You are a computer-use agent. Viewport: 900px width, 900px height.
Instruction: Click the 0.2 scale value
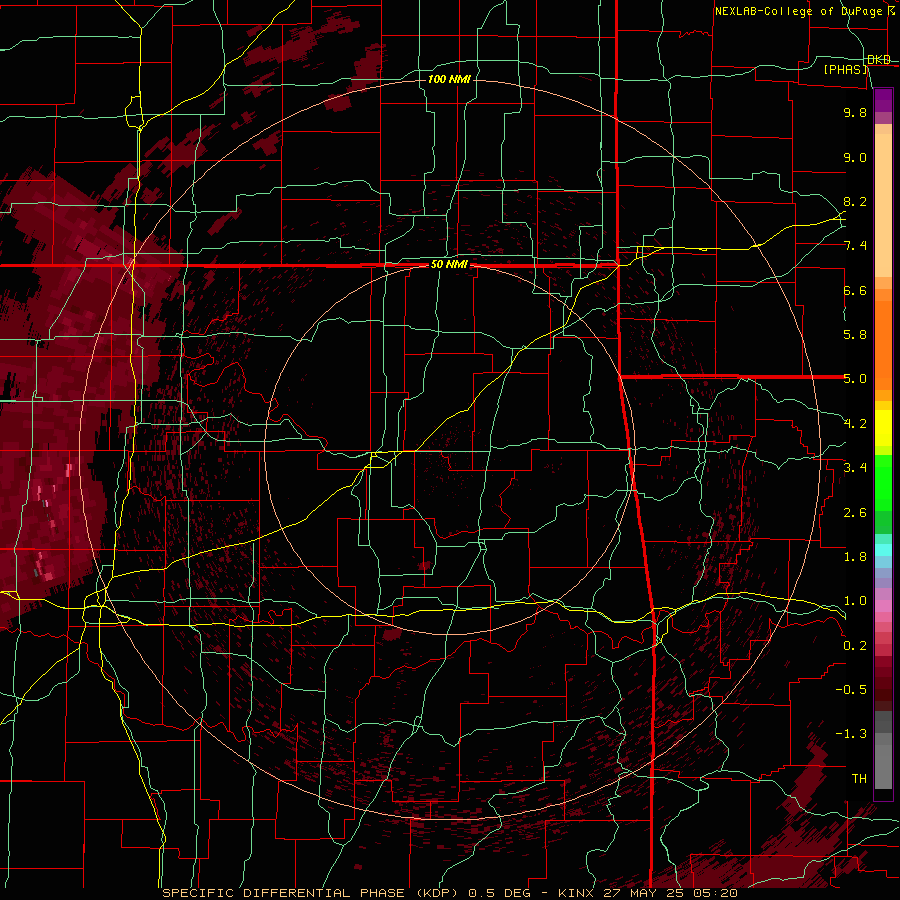click(x=855, y=646)
